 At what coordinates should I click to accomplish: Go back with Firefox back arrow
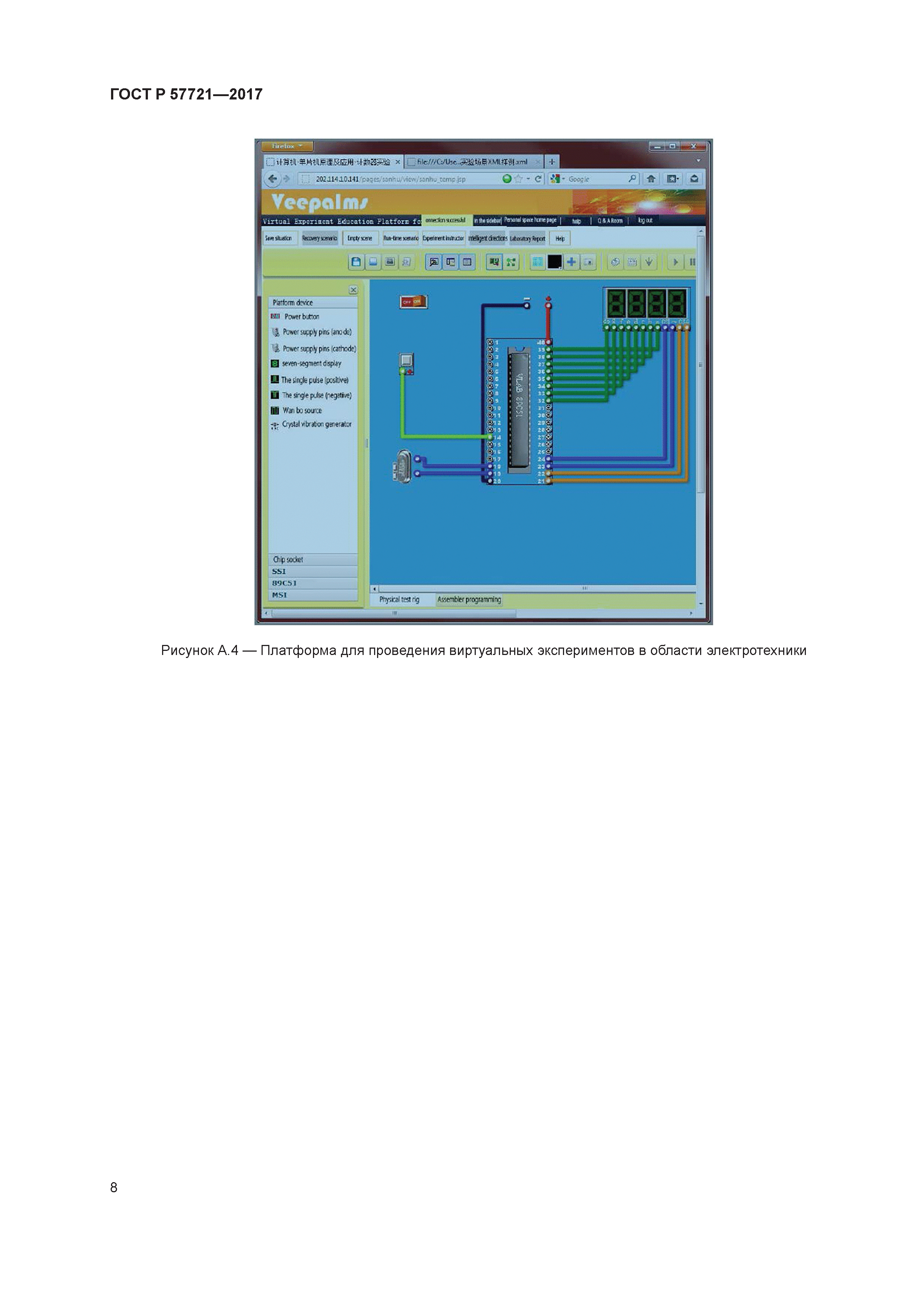273,179
